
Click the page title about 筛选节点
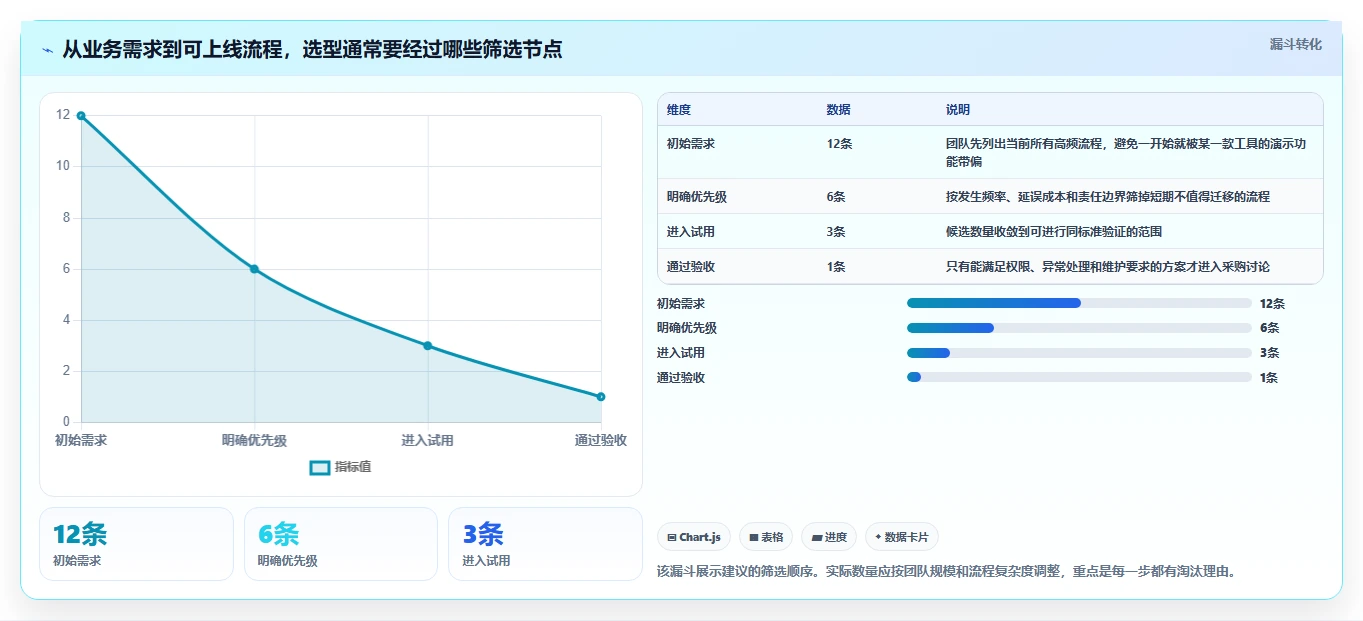pyautogui.click(x=312, y=49)
